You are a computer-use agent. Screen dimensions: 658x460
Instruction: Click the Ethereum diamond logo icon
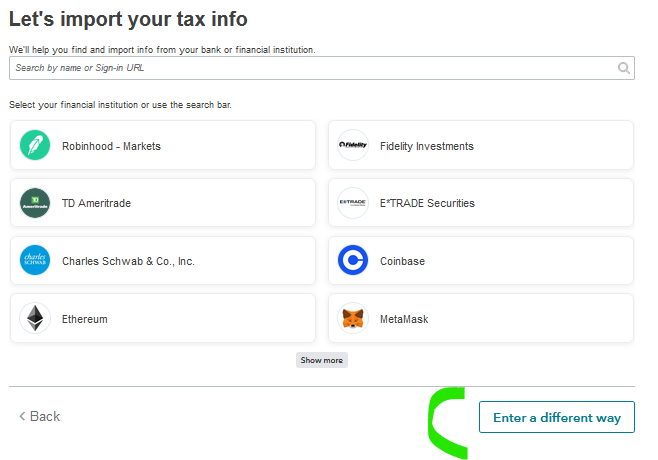(35, 318)
